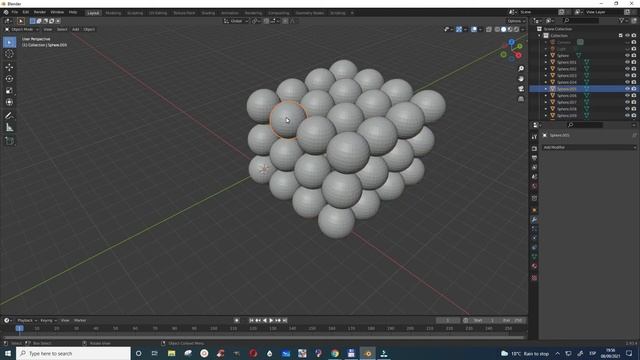Open the Output properties tab
This screenshot has width=640, height=360.
click(534, 158)
